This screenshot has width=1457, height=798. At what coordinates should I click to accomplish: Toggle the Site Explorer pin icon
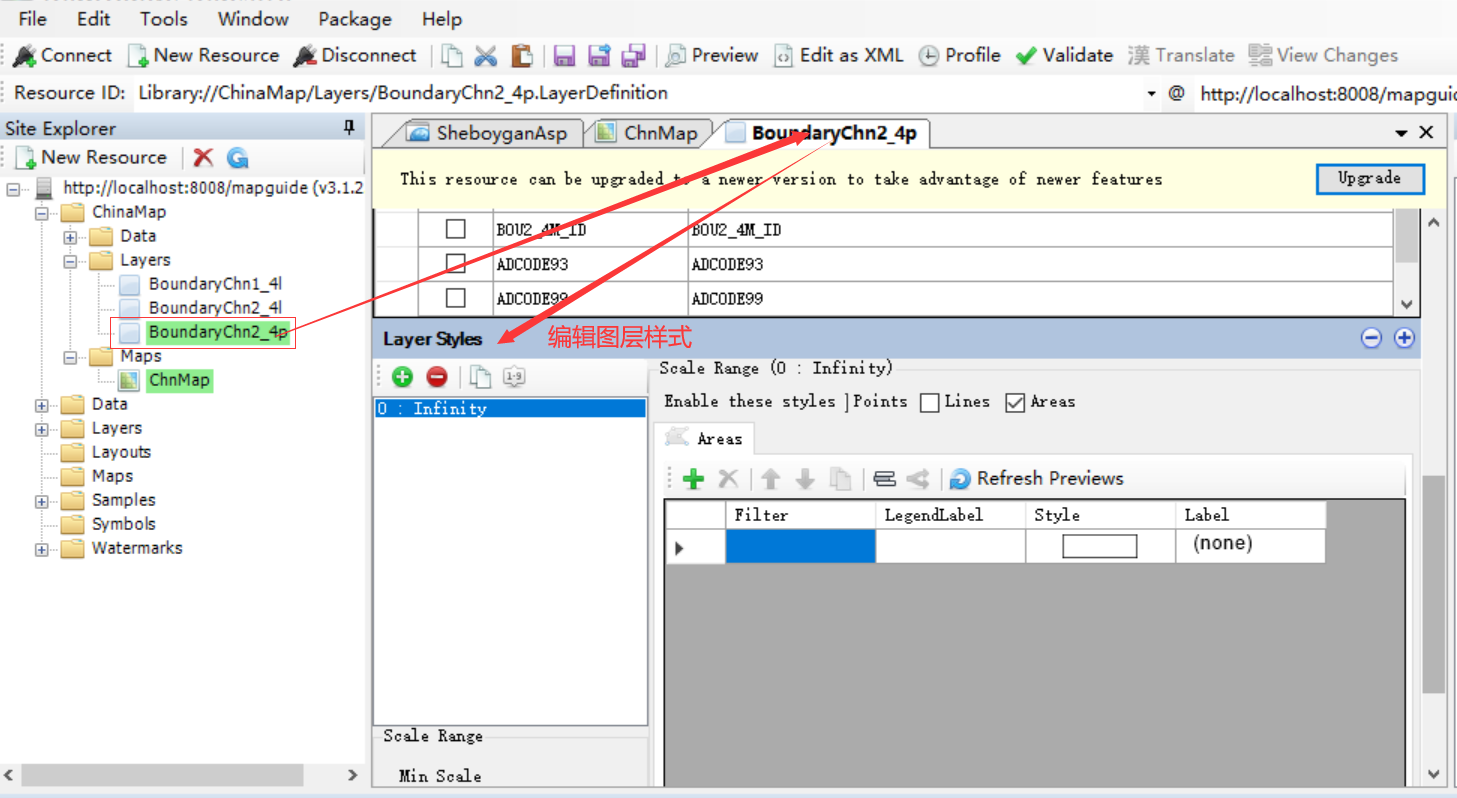tap(349, 128)
